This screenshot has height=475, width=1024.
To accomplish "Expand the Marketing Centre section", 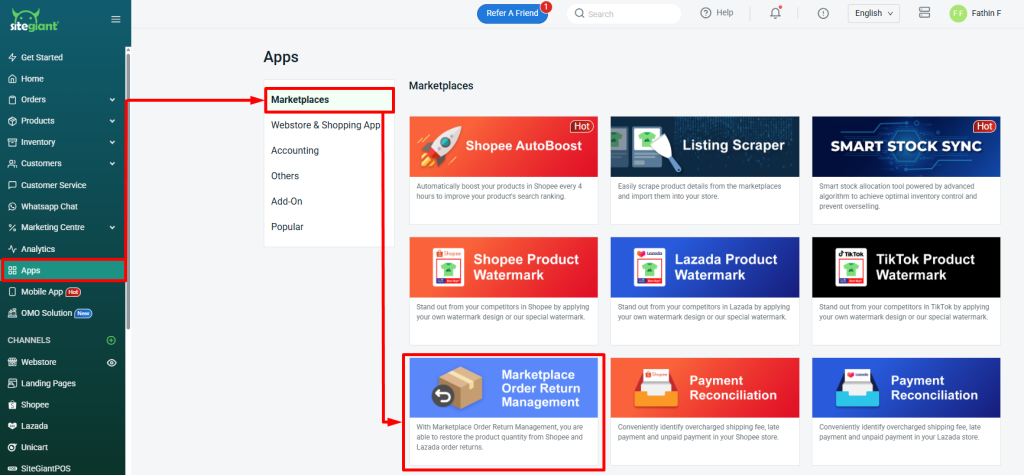I will [112, 227].
